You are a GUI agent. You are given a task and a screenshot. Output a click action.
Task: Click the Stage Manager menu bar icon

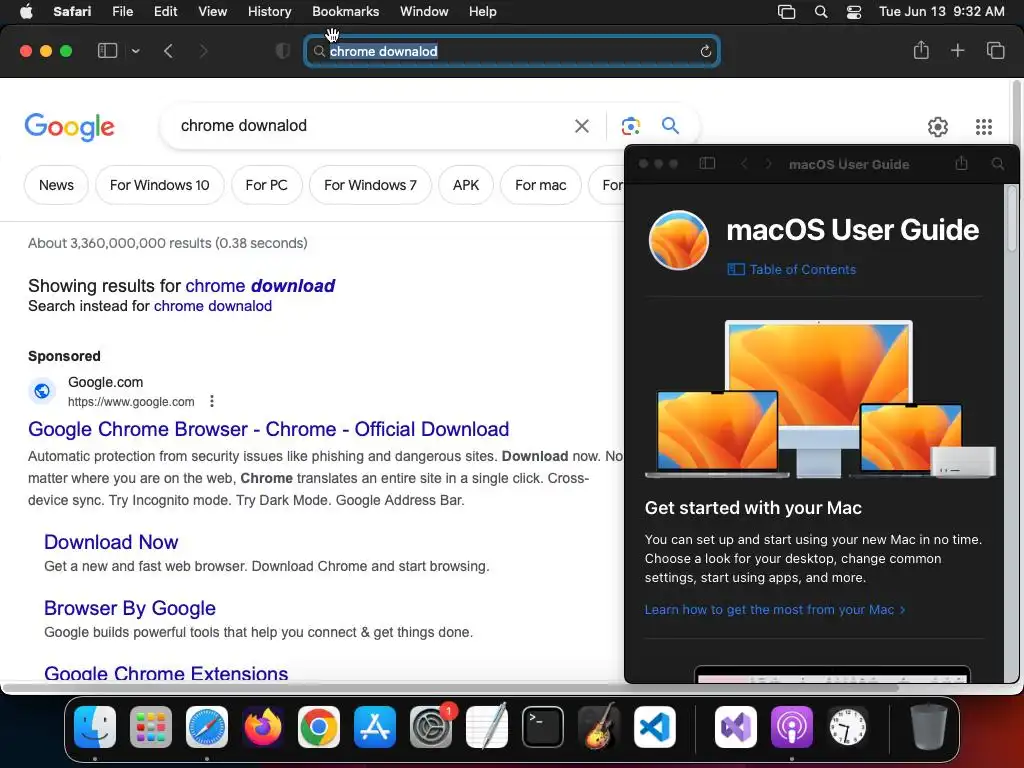click(786, 12)
